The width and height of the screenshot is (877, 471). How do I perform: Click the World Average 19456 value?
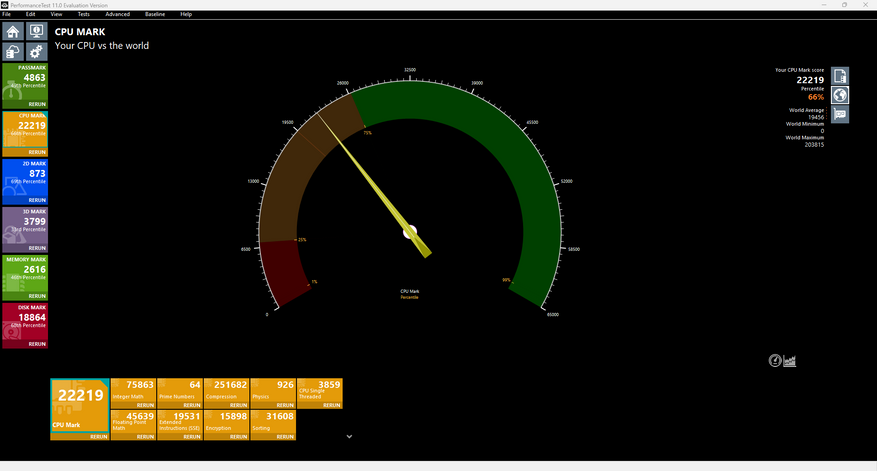click(x=816, y=117)
